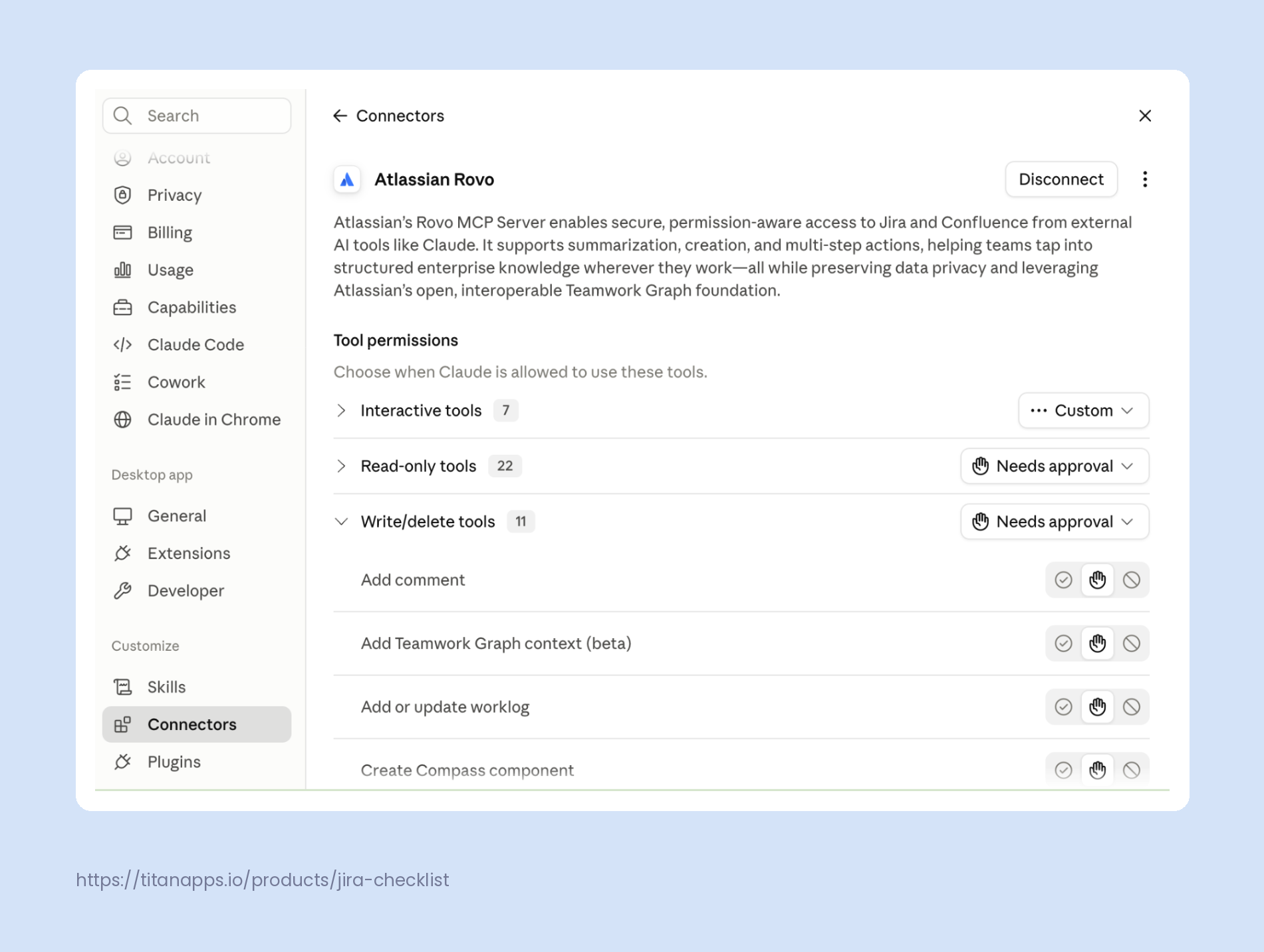Block the Add comment tool

1131,580
